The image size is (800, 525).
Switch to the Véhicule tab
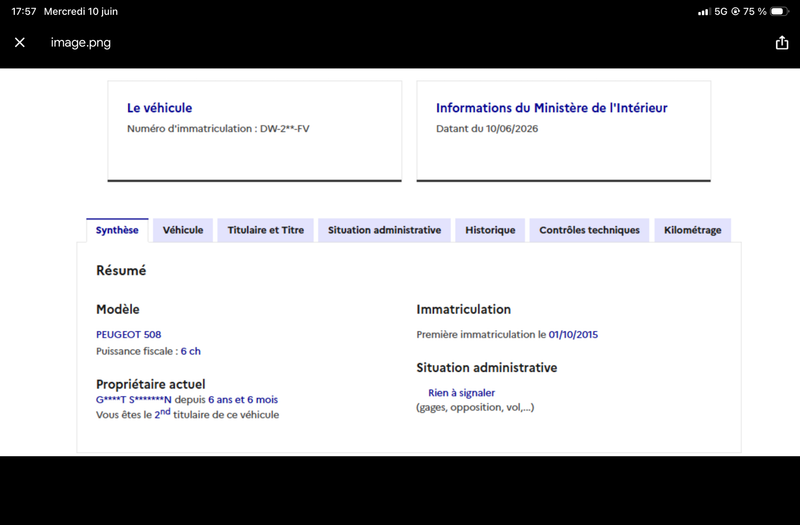click(183, 230)
